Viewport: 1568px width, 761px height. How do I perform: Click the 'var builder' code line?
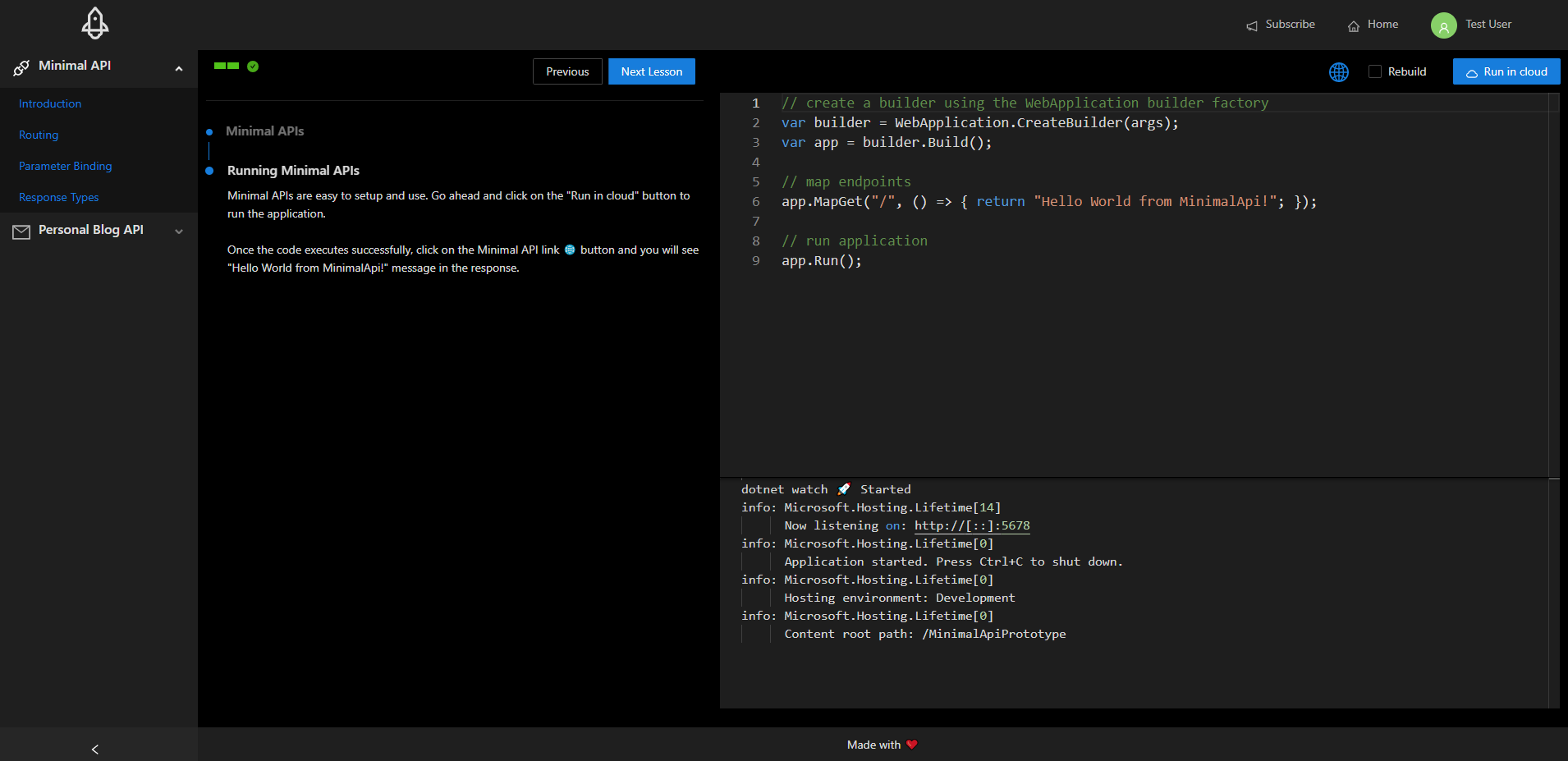click(x=980, y=123)
